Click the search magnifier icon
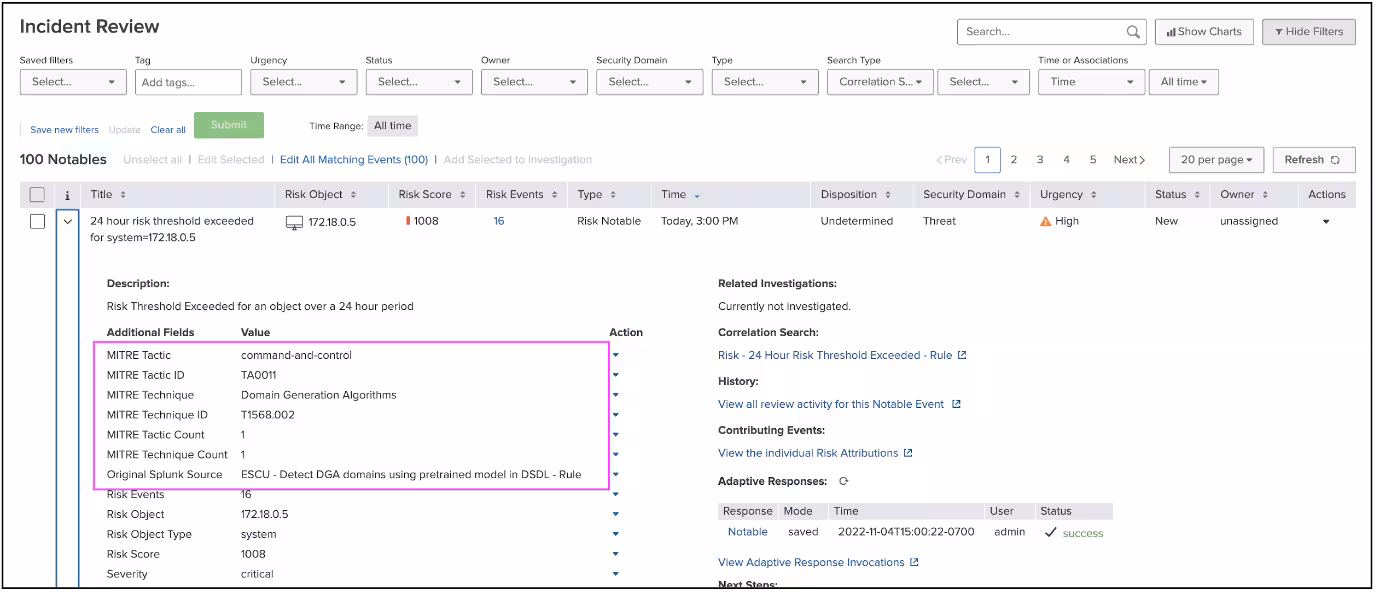Image resolution: width=1378 pixels, height=594 pixels. tap(1133, 32)
